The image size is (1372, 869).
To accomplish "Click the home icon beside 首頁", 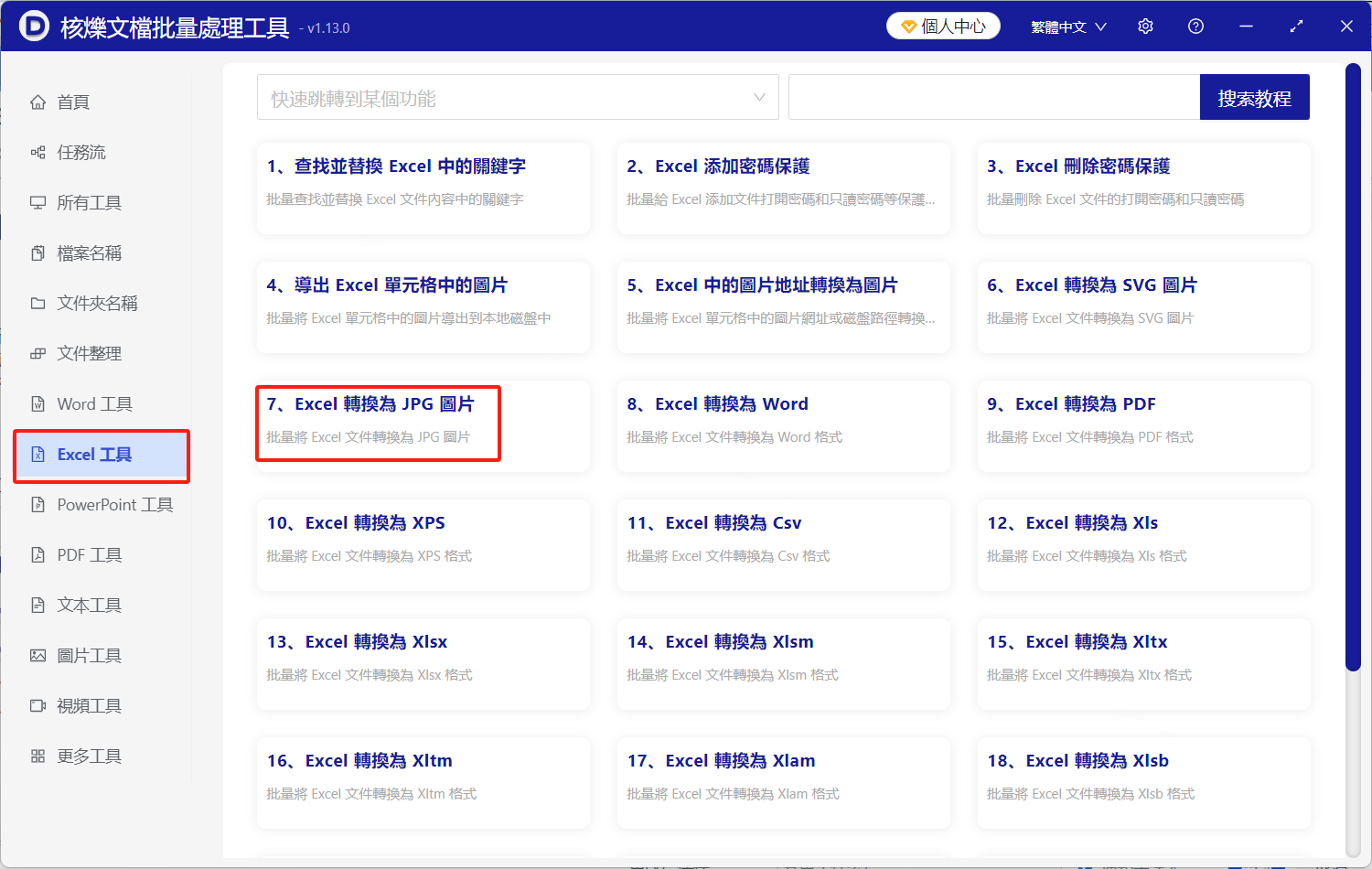I will click(38, 102).
